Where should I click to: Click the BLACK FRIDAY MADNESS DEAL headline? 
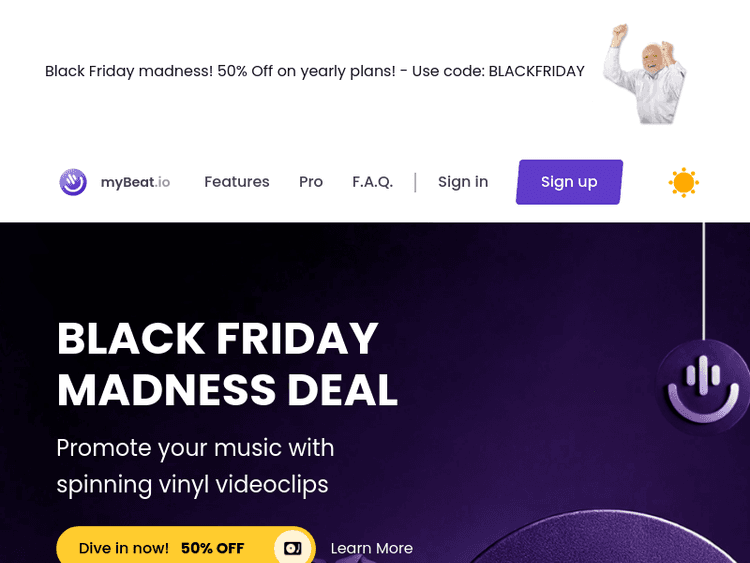pos(227,364)
